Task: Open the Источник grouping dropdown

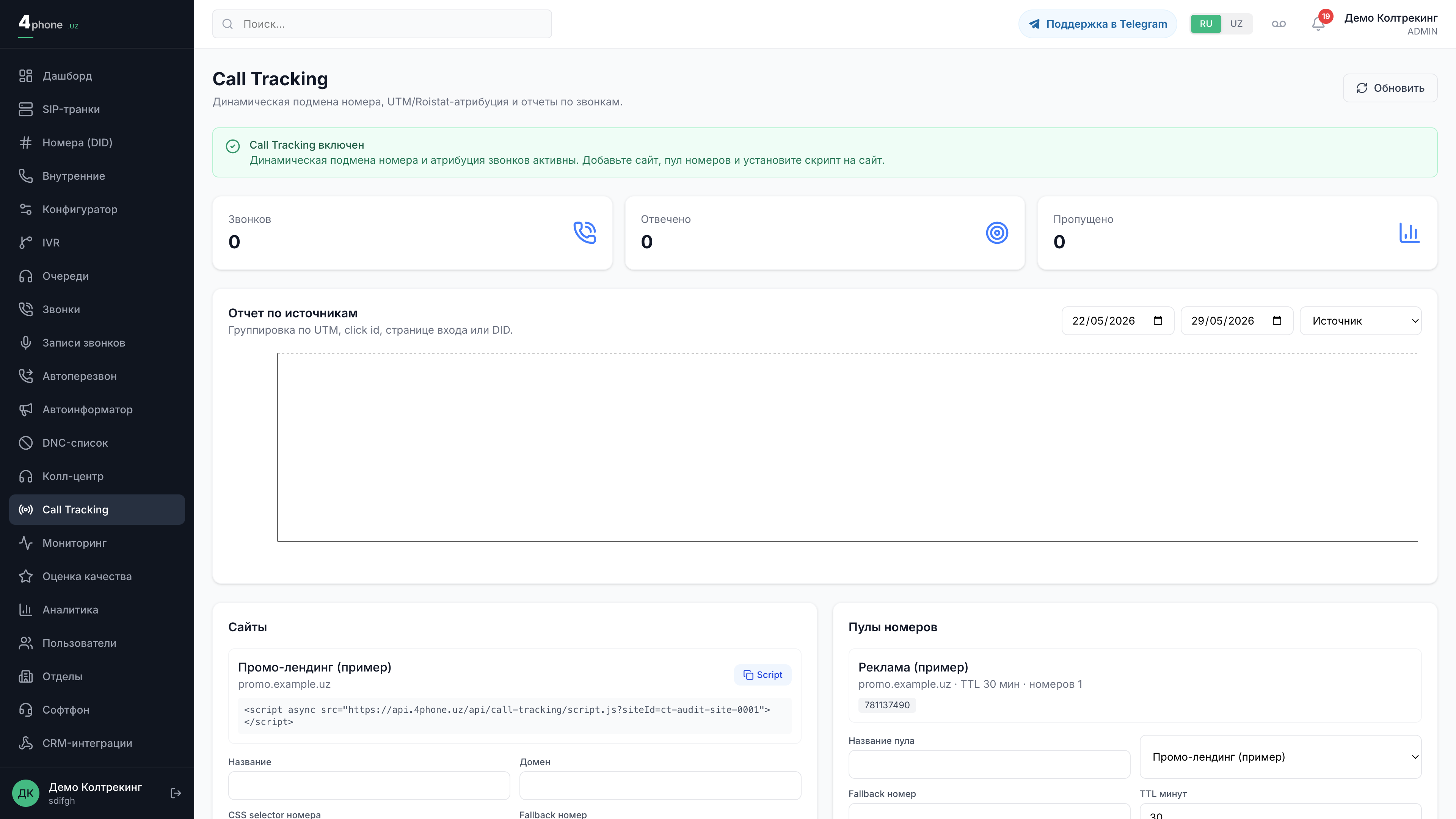Action: tap(1360, 320)
